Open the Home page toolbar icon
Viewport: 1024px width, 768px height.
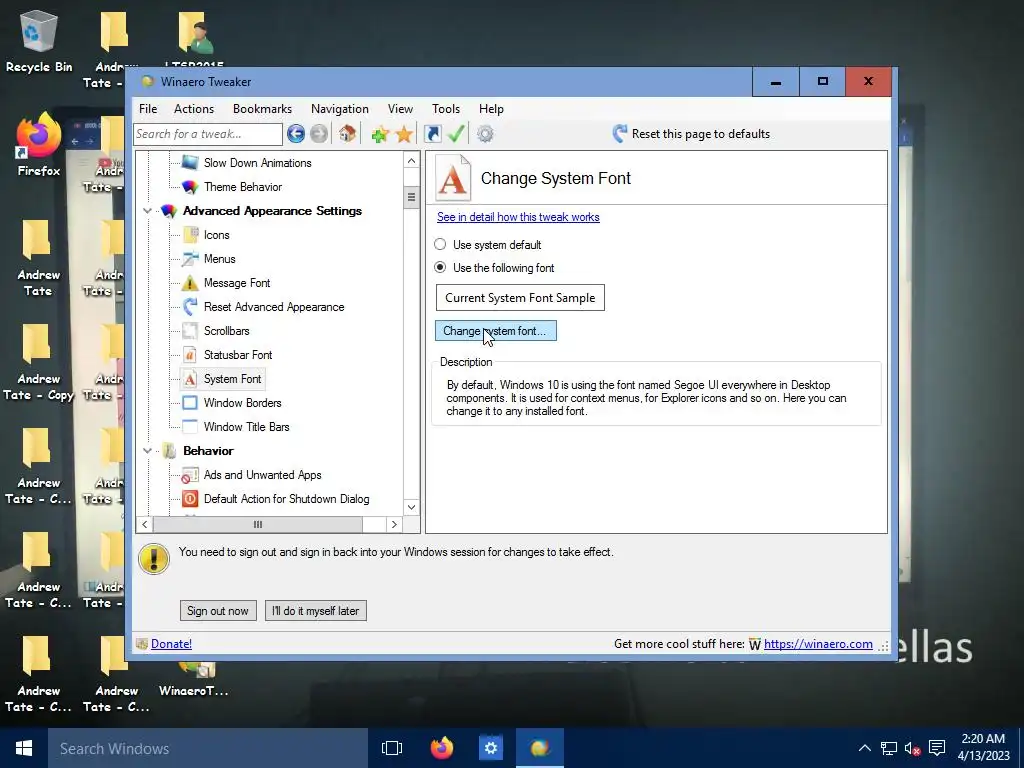click(347, 134)
